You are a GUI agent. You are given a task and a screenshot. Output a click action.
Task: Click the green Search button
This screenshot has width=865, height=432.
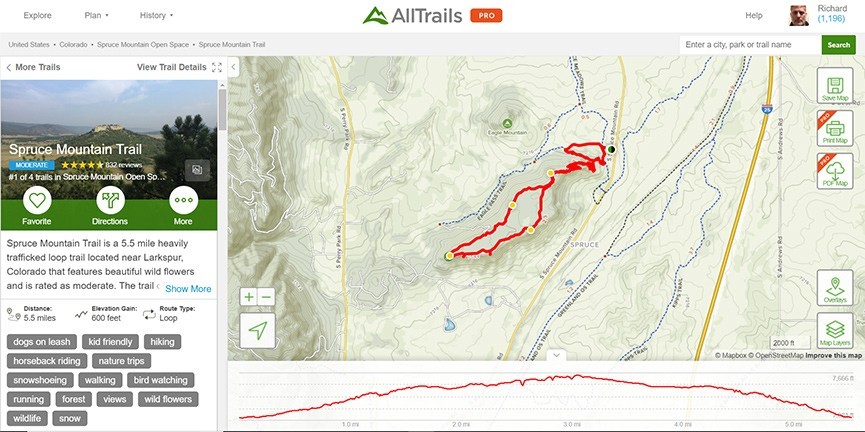[x=839, y=45]
